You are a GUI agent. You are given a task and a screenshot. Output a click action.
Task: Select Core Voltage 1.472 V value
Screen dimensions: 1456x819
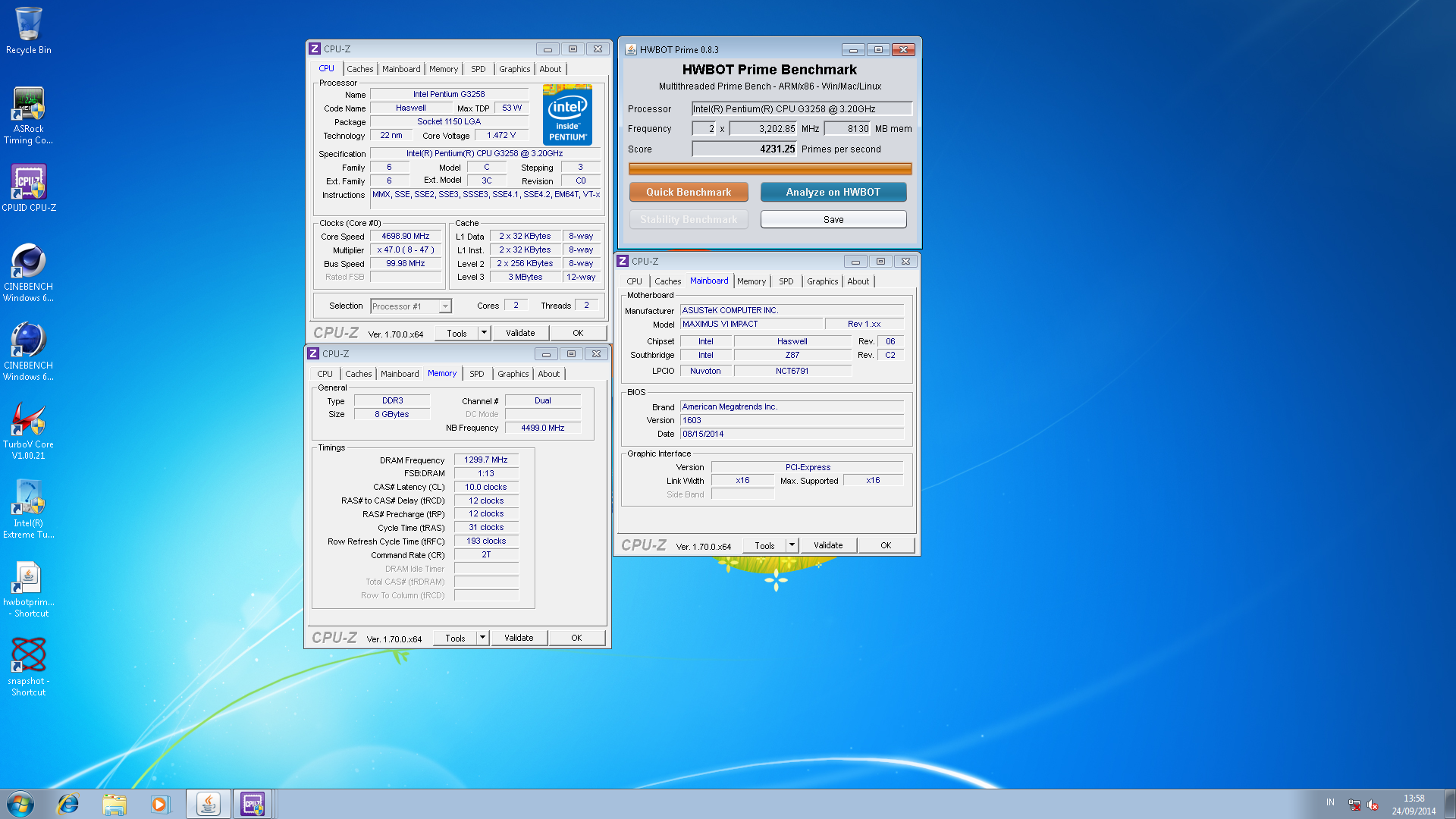pyautogui.click(x=501, y=135)
